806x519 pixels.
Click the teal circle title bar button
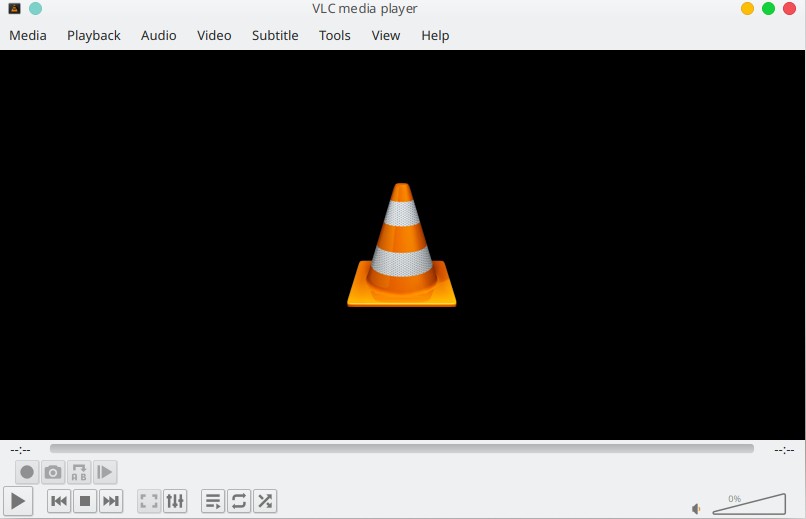(x=35, y=9)
